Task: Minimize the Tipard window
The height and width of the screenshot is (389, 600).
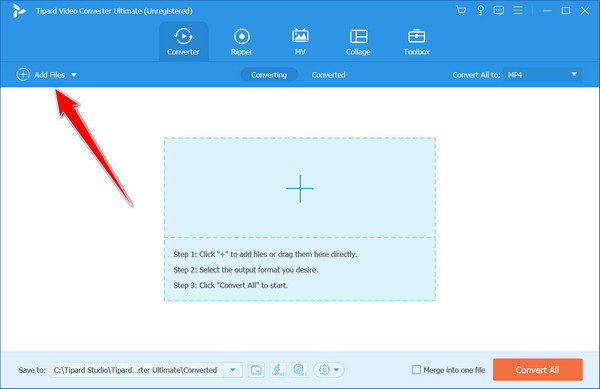Action: click(x=548, y=11)
